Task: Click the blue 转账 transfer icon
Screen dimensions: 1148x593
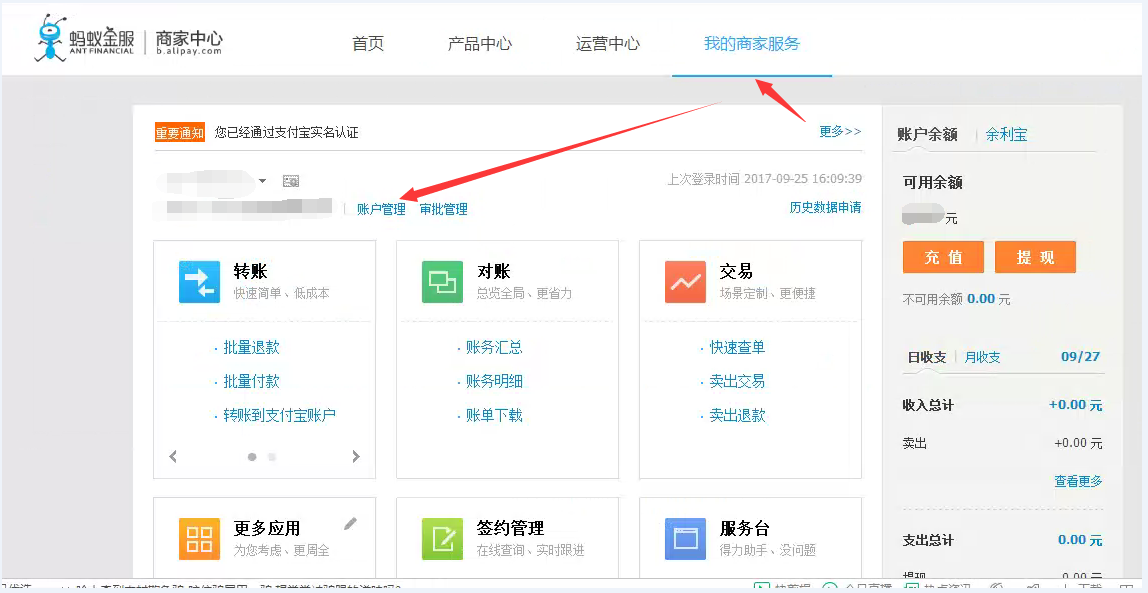Action: pyautogui.click(x=199, y=281)
